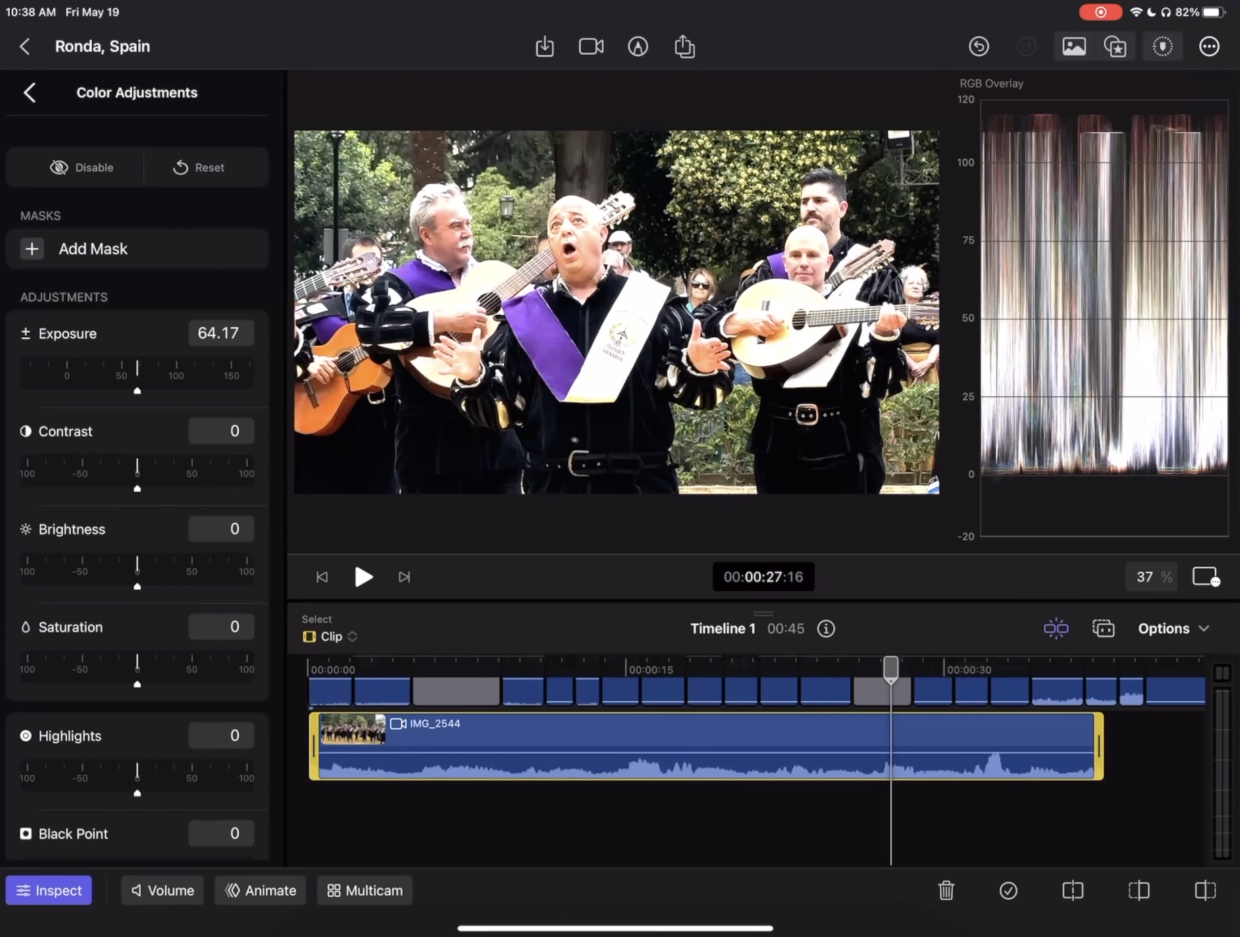Expand the timeline Options dropdown

coord(1173,629)
